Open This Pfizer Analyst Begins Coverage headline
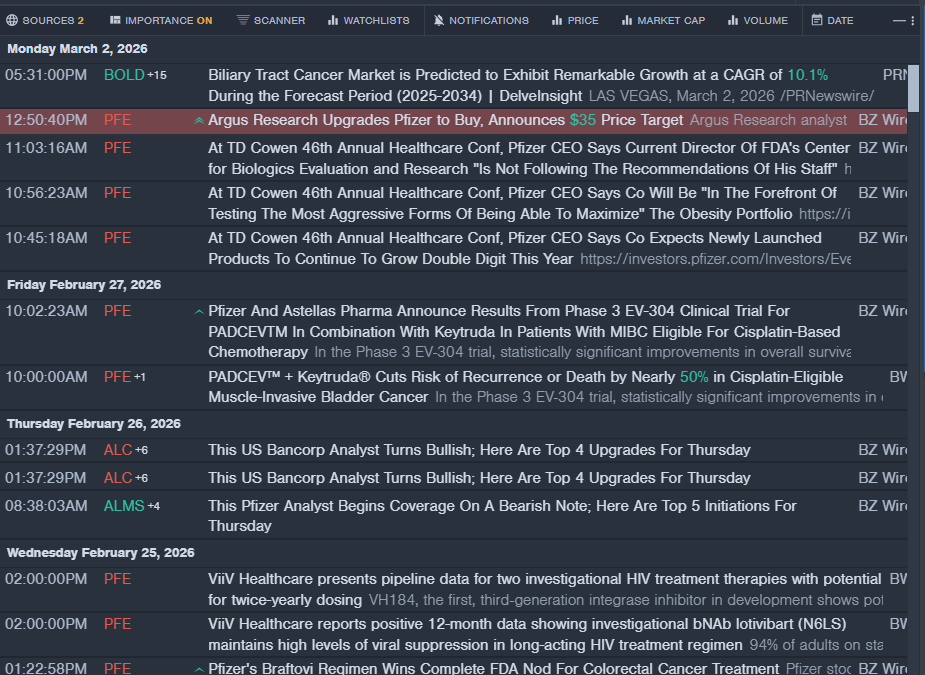Screen dimensions: 925x675 pyautogui.click(x=502, y=516)
